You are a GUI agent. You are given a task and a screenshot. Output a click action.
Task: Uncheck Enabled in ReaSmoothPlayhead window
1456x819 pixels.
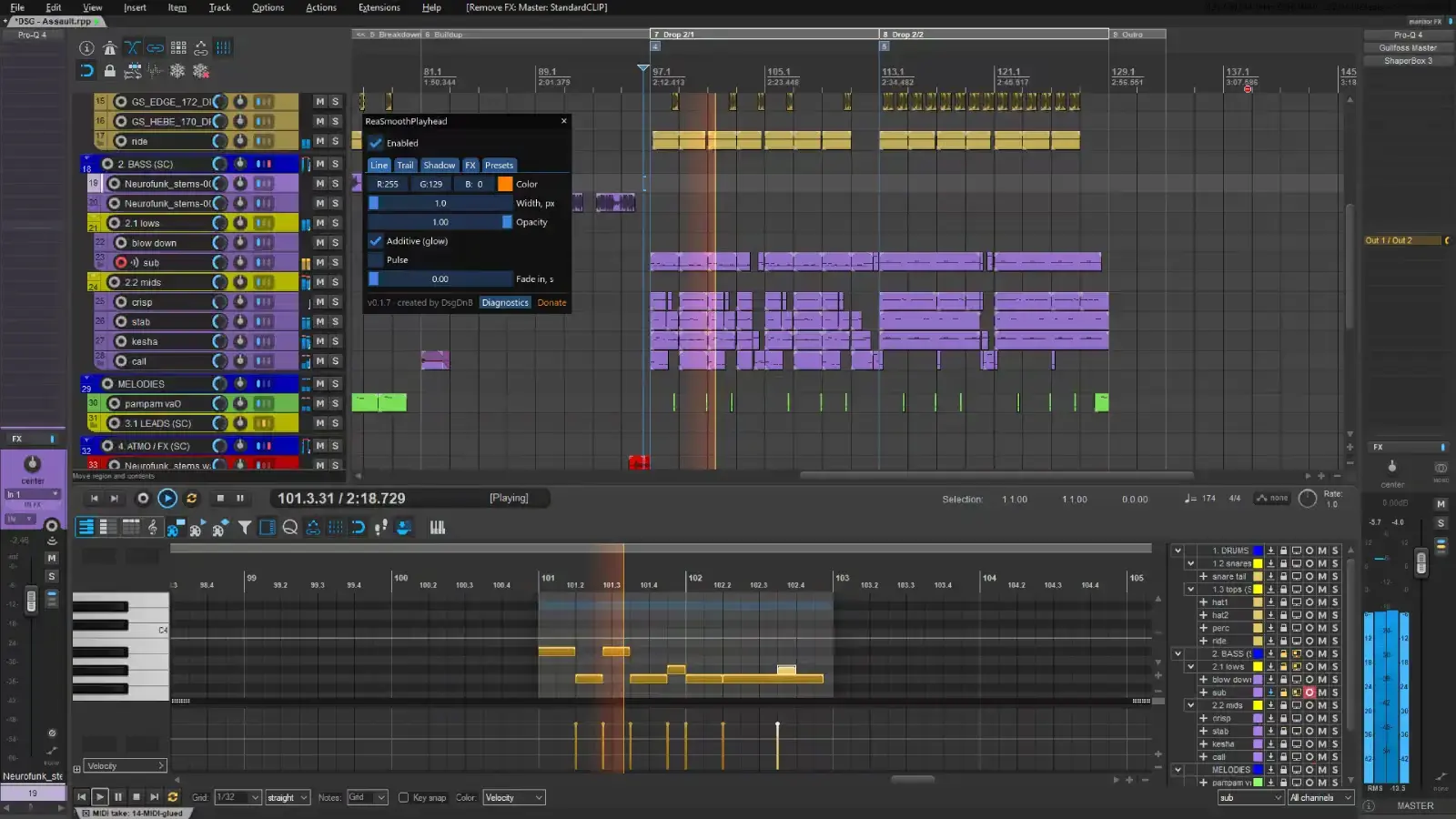tap(376, 143)
